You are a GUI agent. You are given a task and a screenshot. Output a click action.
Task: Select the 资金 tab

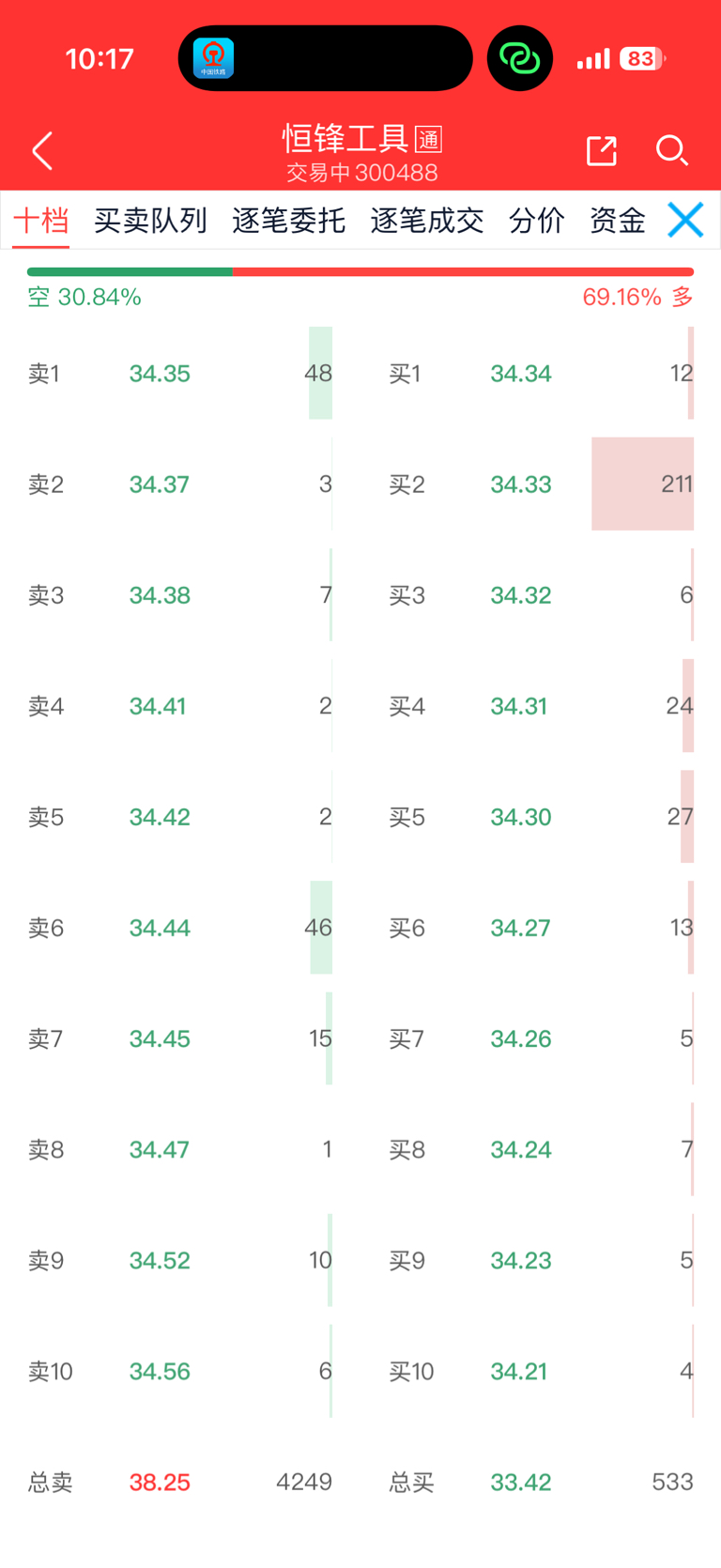617,221
